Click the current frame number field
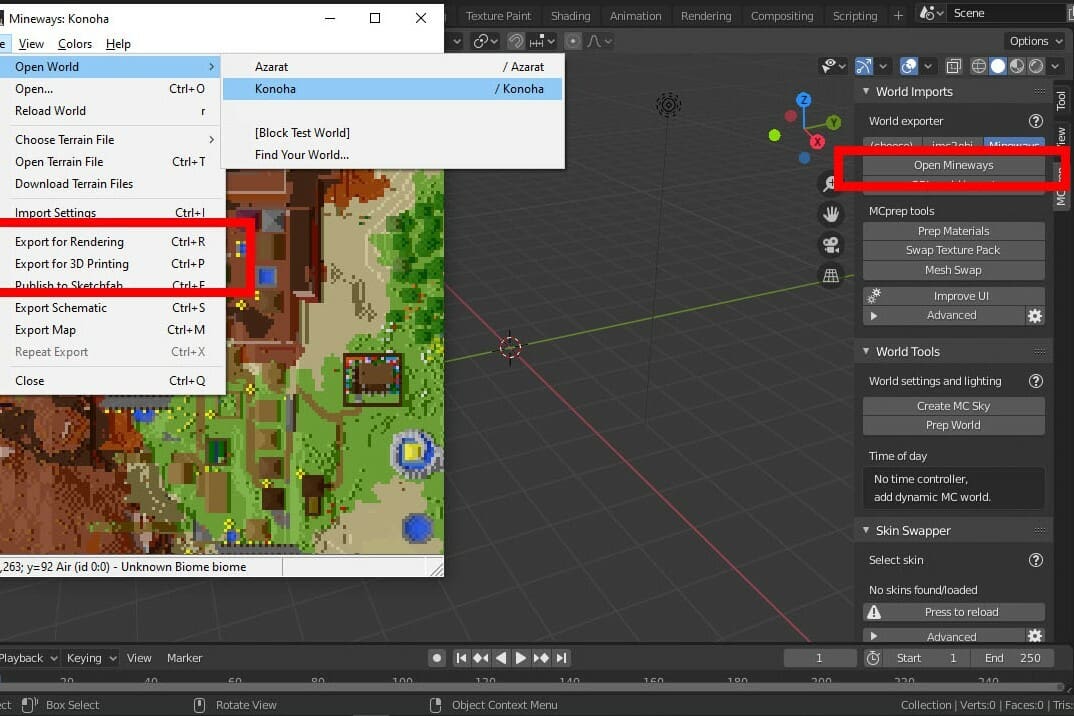This screenshot has height=716, width=1074. [x=819, y=658]
